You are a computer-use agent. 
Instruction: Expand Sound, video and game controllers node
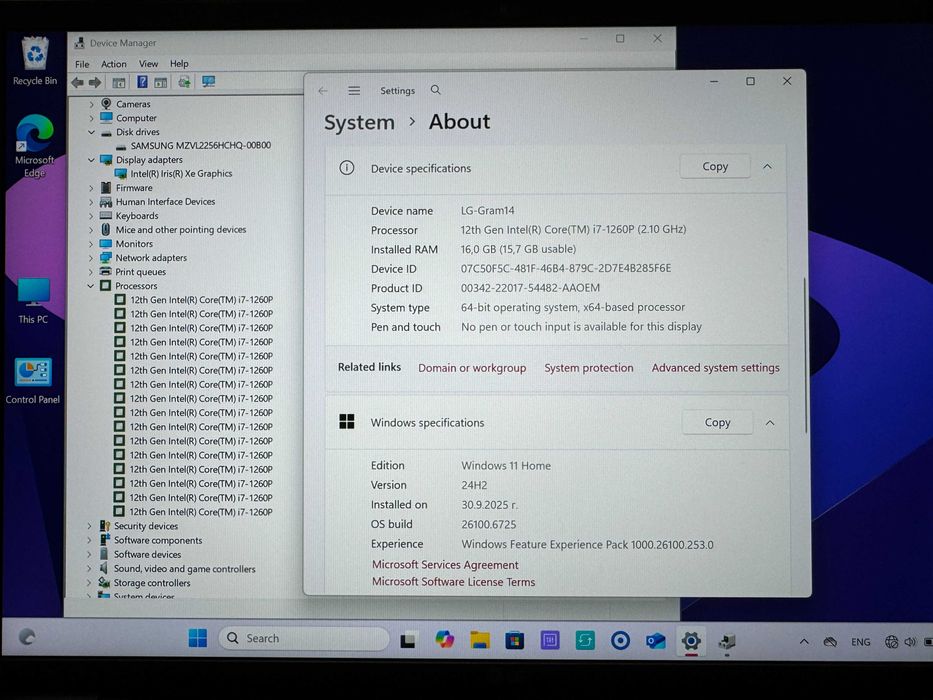89,568
